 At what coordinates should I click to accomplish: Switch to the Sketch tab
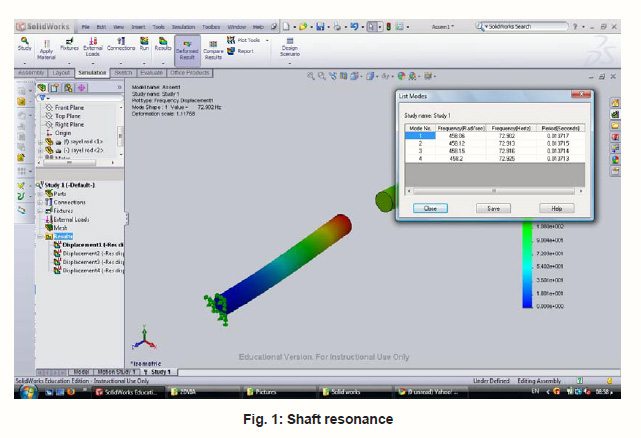[x=124, y=73]
